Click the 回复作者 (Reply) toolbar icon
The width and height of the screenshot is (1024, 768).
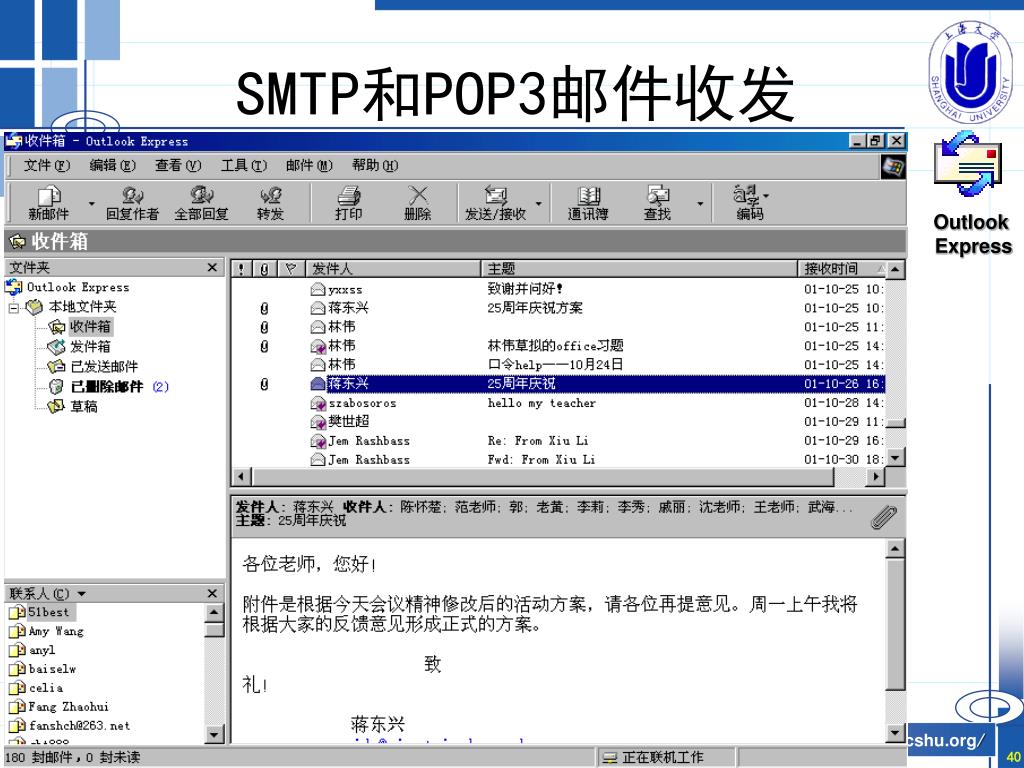(x=133, y=202)
